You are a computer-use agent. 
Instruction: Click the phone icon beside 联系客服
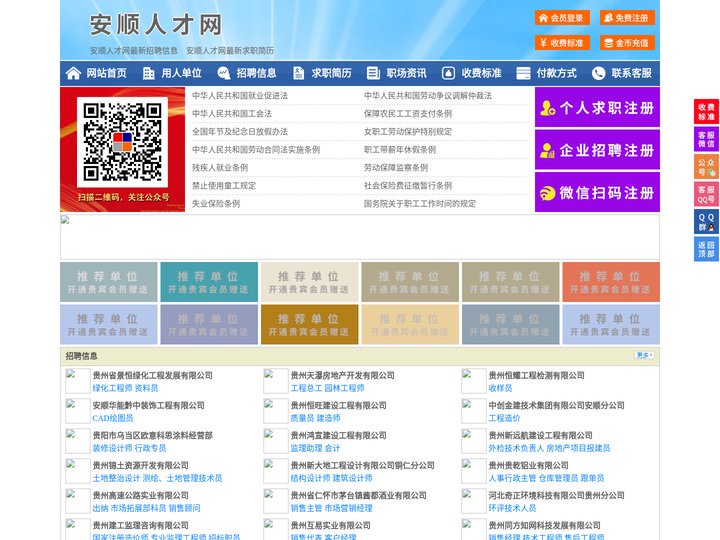tap(598, 73)
